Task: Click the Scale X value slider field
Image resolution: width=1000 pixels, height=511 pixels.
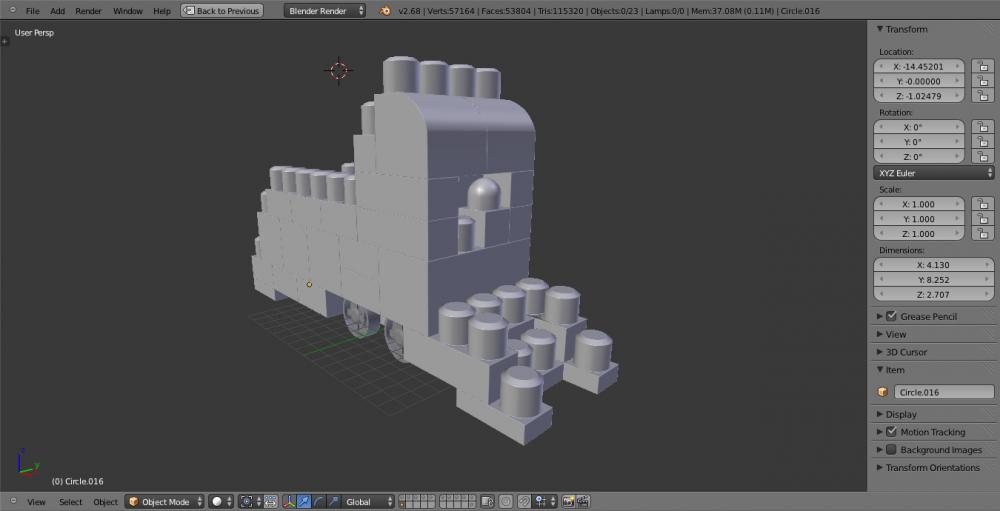Action: 919,204
